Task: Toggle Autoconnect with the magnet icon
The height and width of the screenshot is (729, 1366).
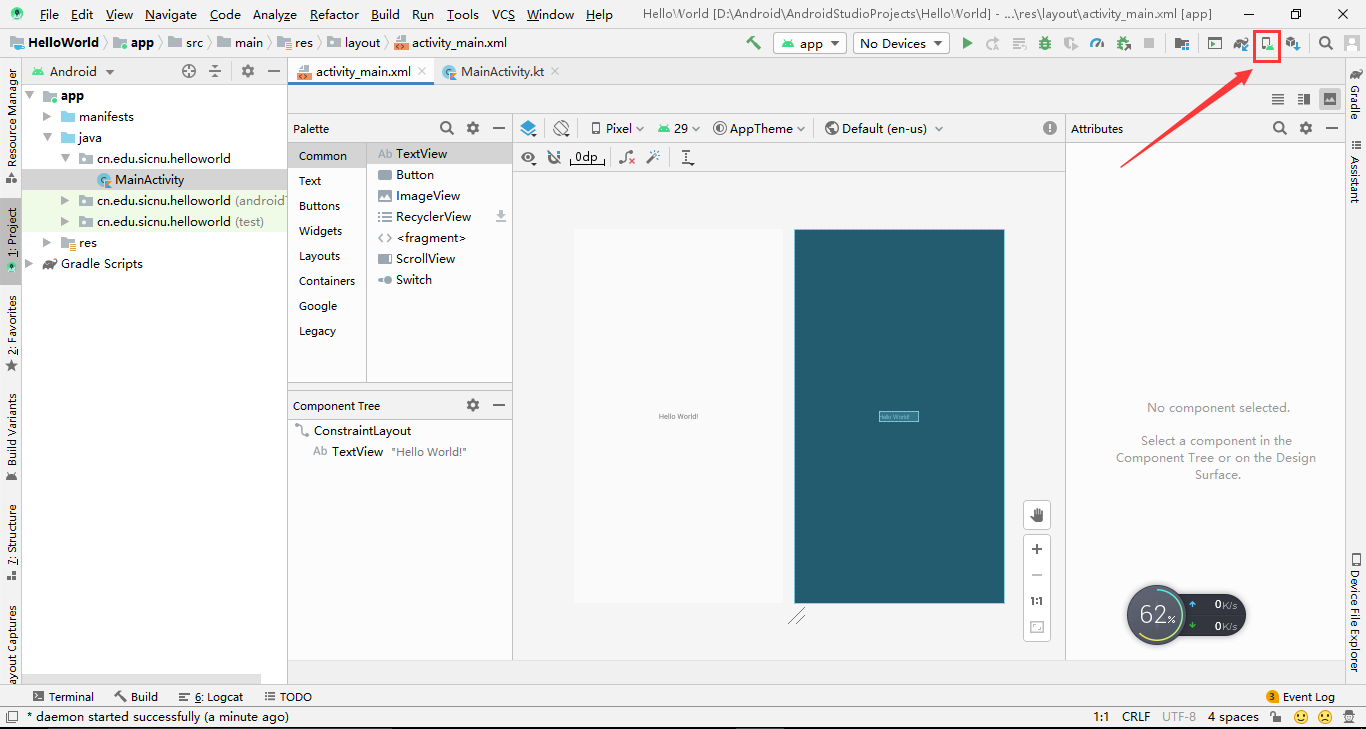Action: 554,157
